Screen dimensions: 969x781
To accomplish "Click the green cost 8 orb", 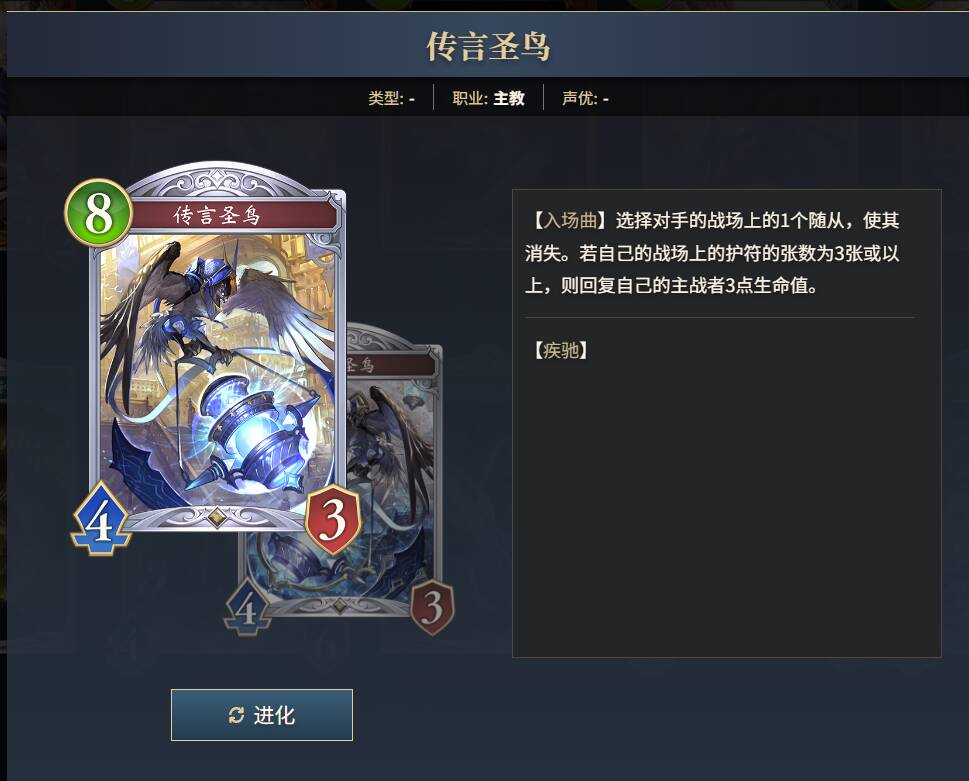I will (x=99, y=213).
